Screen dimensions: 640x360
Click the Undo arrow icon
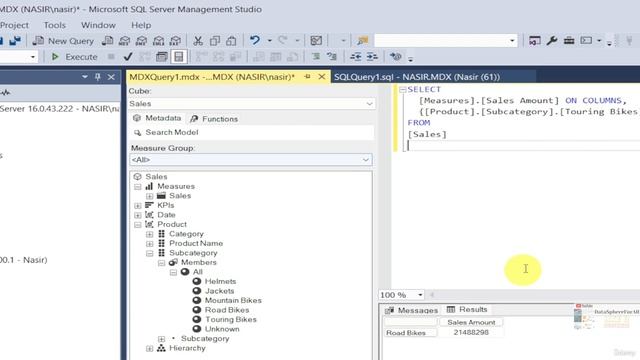(x=255, y=40)
